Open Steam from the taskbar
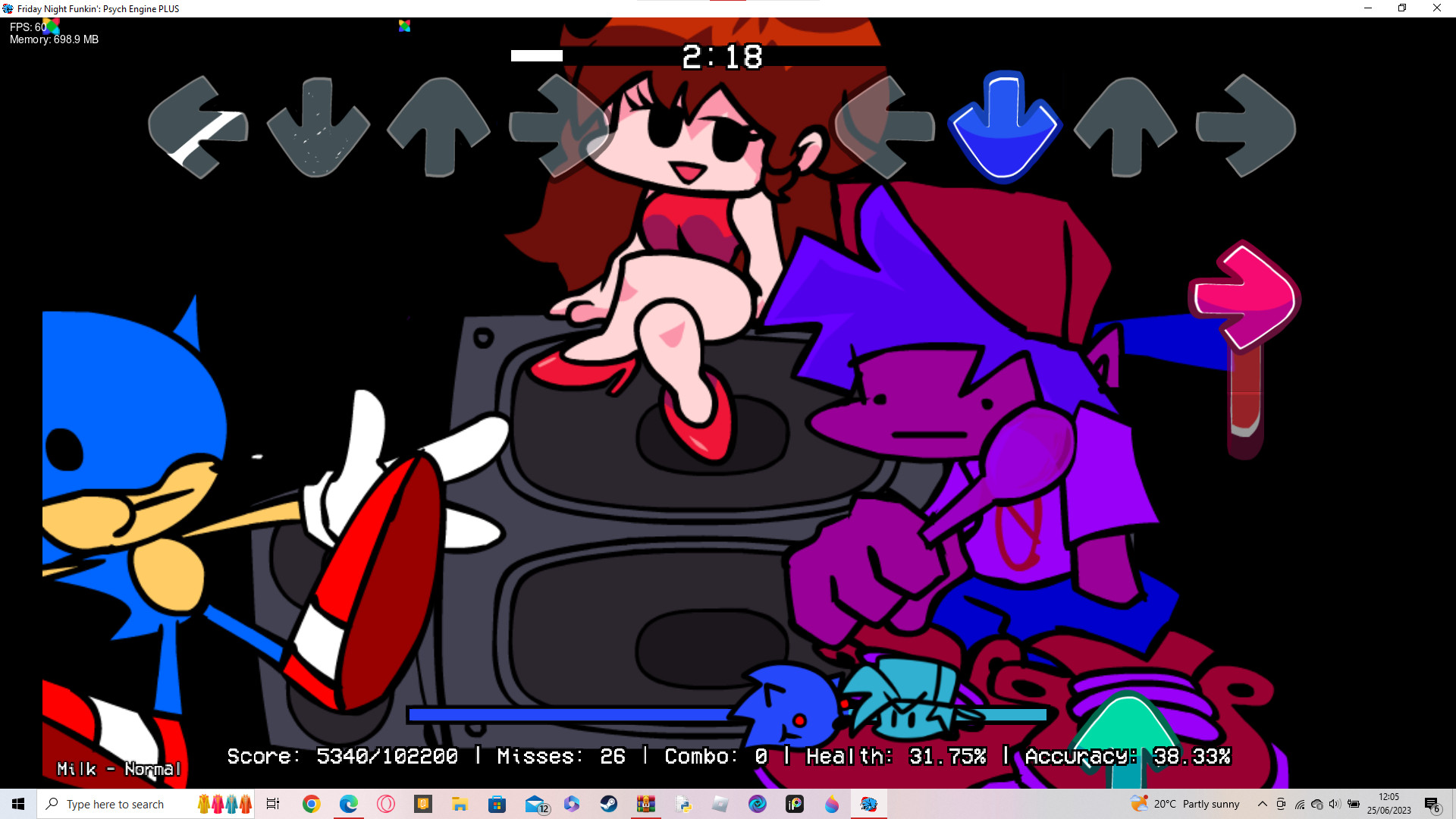This screenshot has width=1456, height=819. (608, 804)
